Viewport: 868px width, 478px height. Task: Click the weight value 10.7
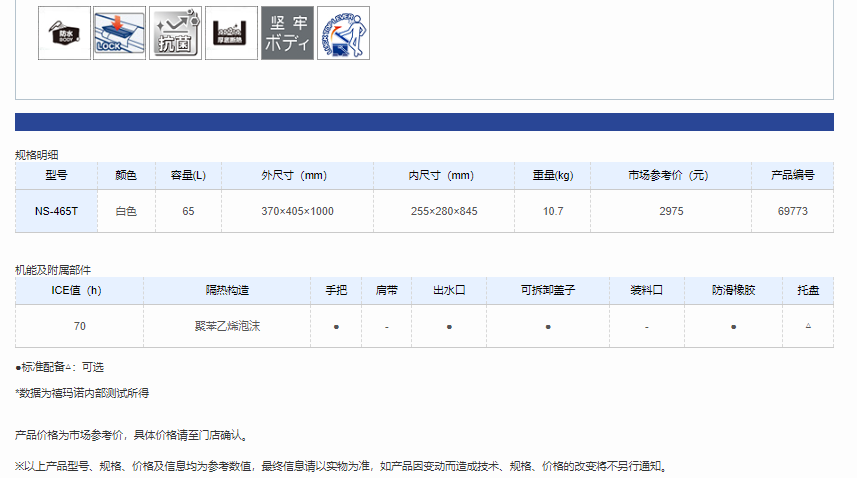(552, 211)
